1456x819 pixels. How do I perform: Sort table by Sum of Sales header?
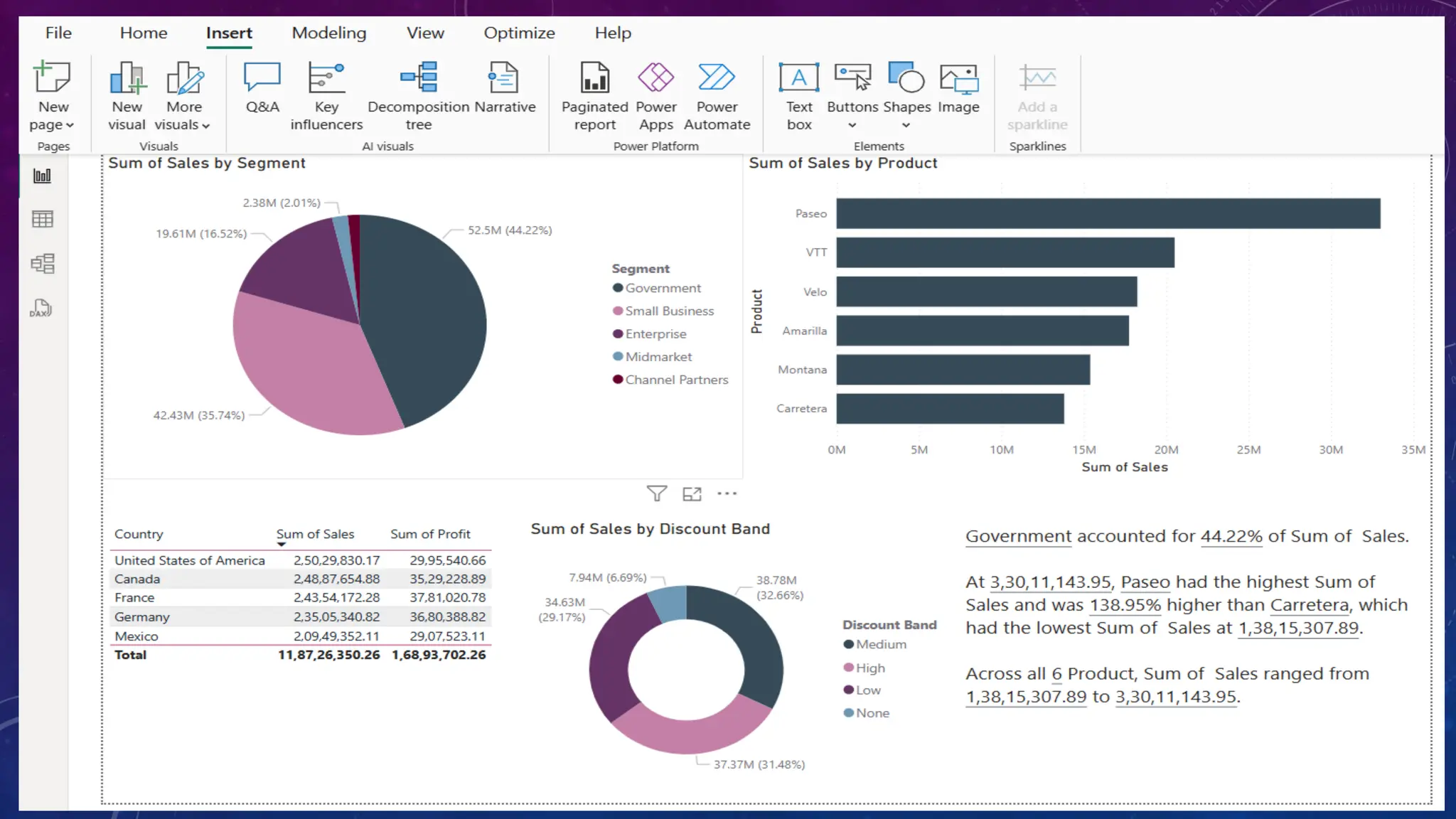[x=315, y=534]
